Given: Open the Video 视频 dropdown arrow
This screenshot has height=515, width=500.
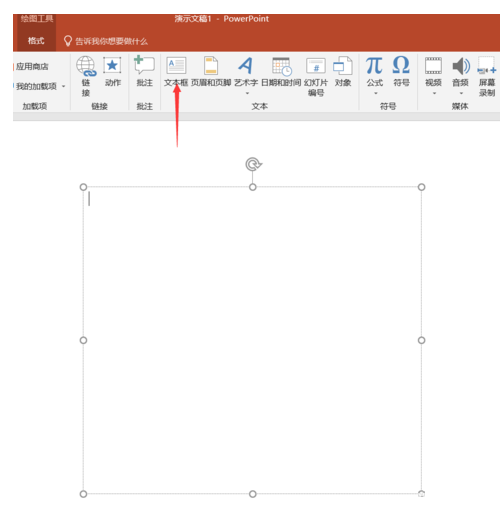Looking at the screenshot, I should coord(434,93).
